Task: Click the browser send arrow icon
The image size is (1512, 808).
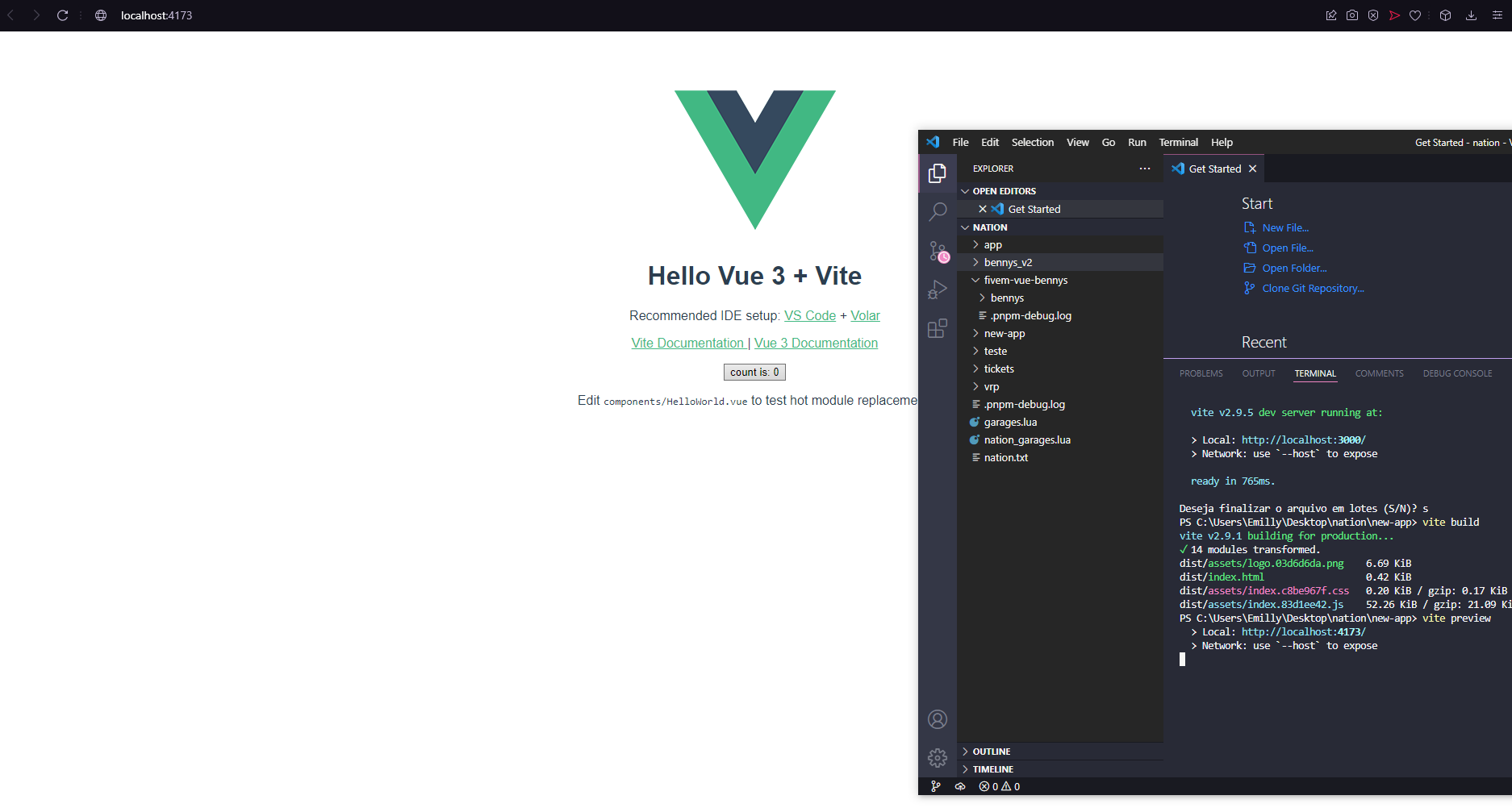Action: pos(1394,15)
